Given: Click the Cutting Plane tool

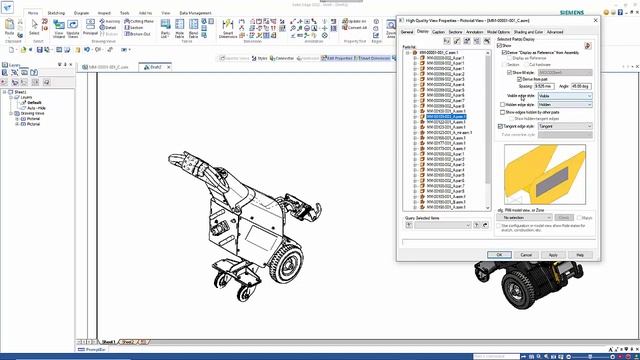Looking at the screenshot, I should [x=139, y=21].
